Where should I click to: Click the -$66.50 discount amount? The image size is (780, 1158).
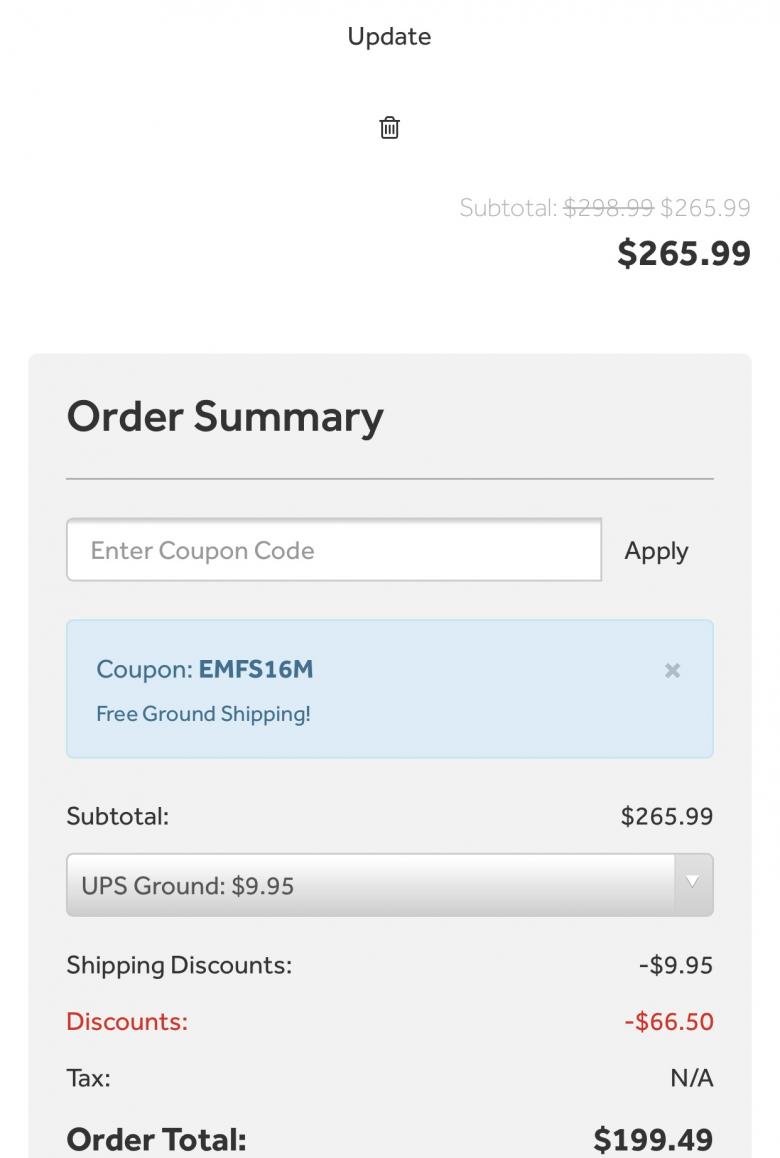click(x=668, y=1021)
